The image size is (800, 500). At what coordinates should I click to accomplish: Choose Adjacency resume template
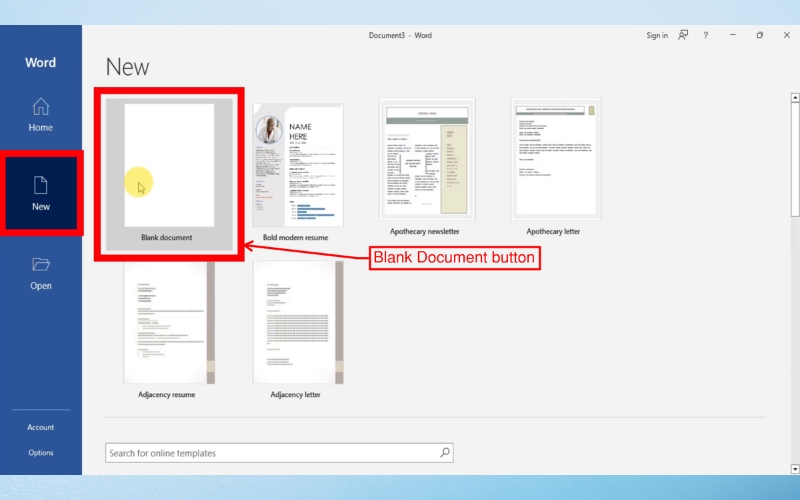pyautogui.click(x=169, y=330)
